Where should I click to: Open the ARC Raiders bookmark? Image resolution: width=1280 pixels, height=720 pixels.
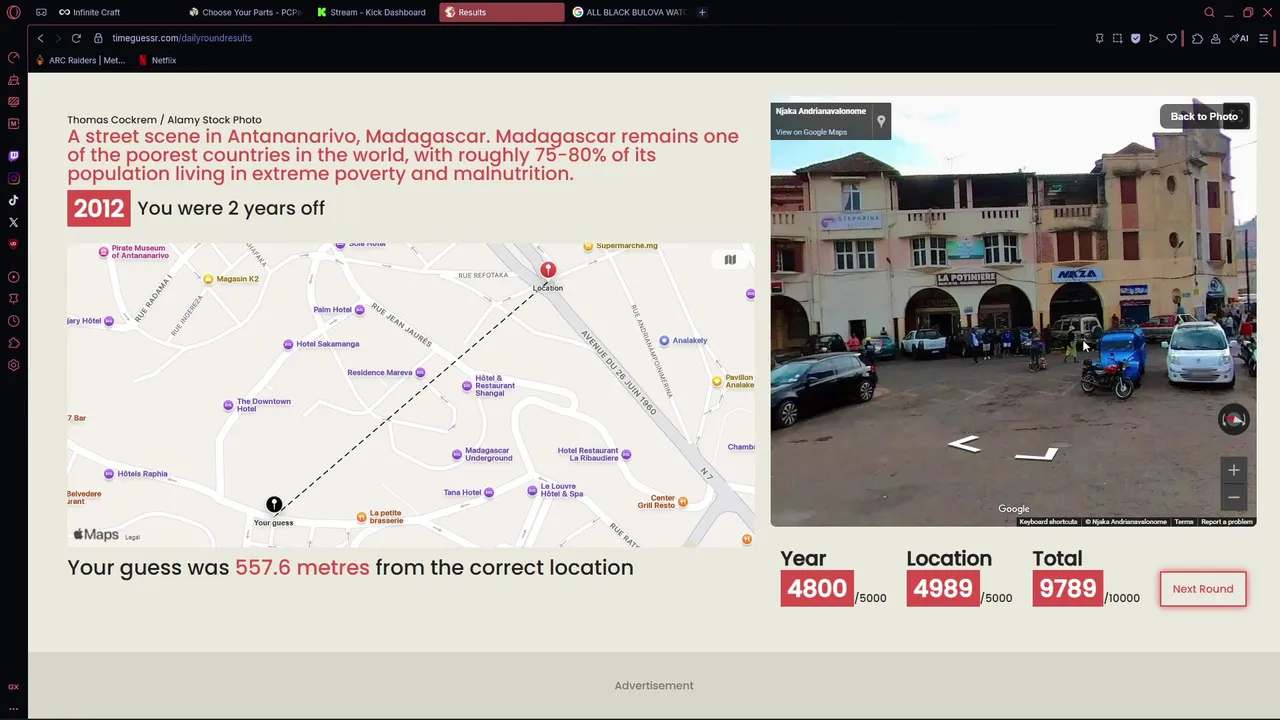[81, 60]
